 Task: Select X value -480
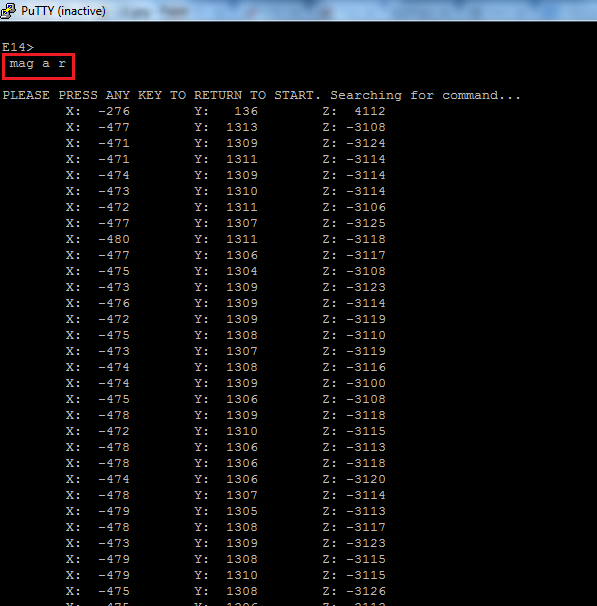[x=114, y=239]
